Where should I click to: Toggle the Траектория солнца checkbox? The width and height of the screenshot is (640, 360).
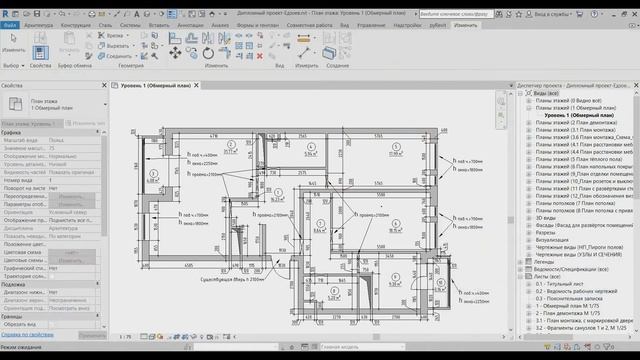point(51,276)
